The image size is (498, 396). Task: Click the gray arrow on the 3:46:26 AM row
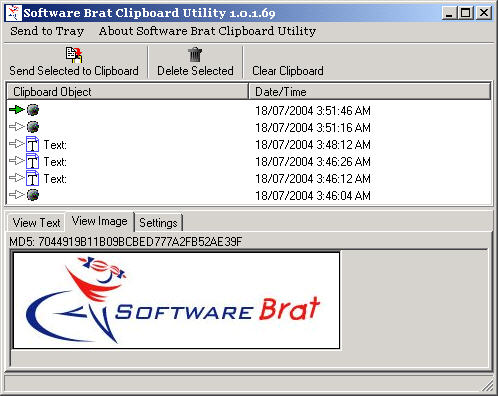17,161
